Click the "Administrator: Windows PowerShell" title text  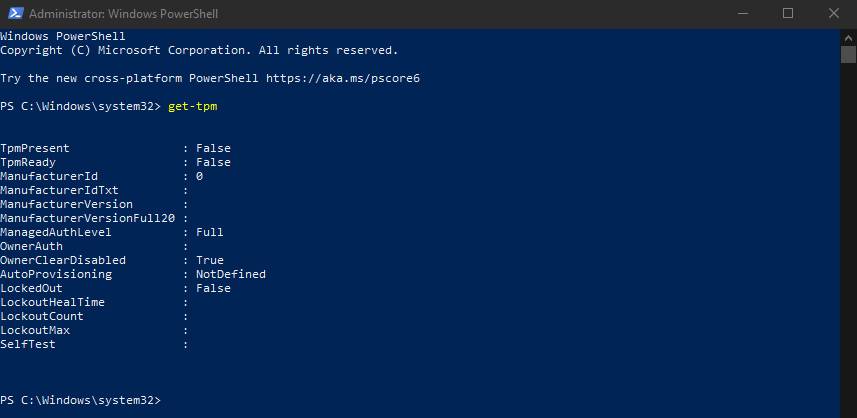point(124,14)
